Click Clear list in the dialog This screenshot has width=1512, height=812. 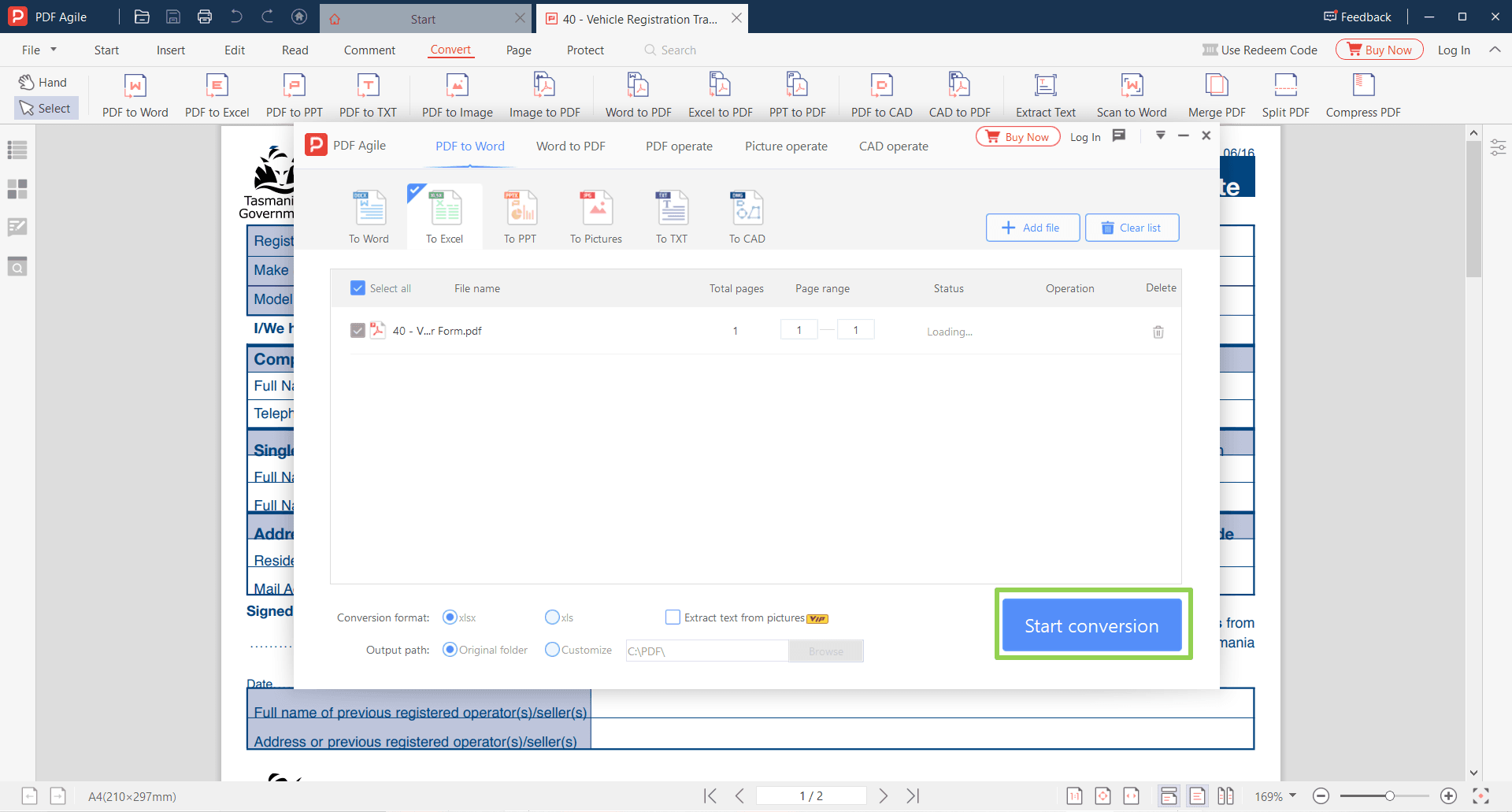click(1132, 228)
